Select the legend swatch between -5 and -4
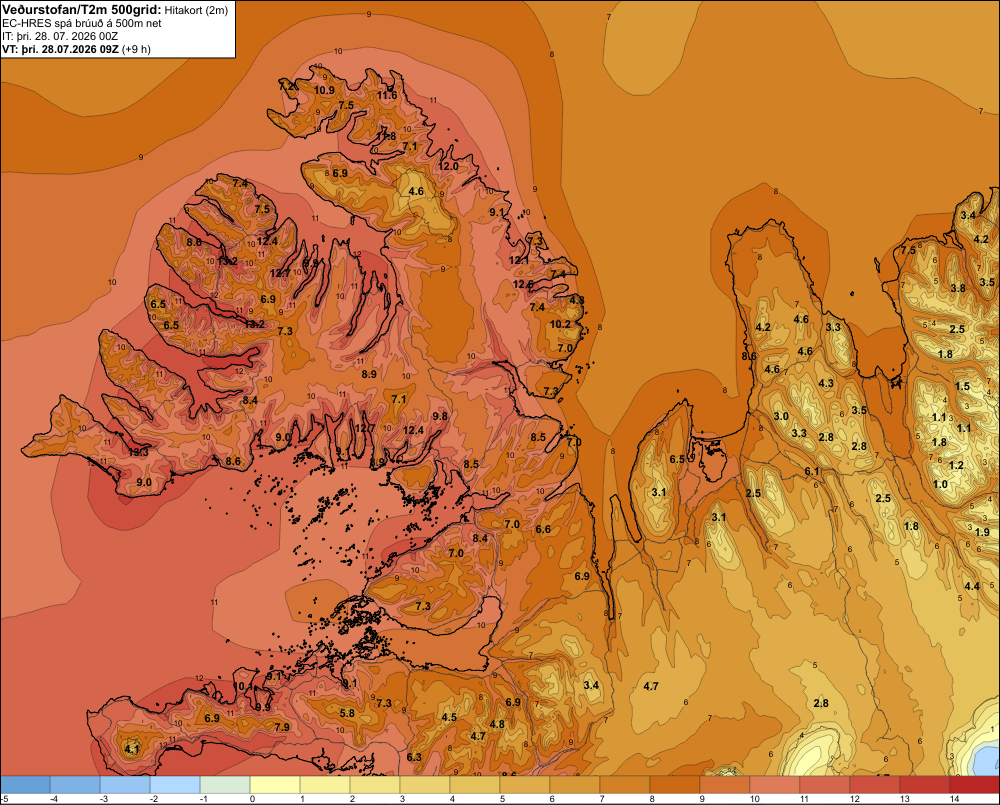 coord(26,785)
